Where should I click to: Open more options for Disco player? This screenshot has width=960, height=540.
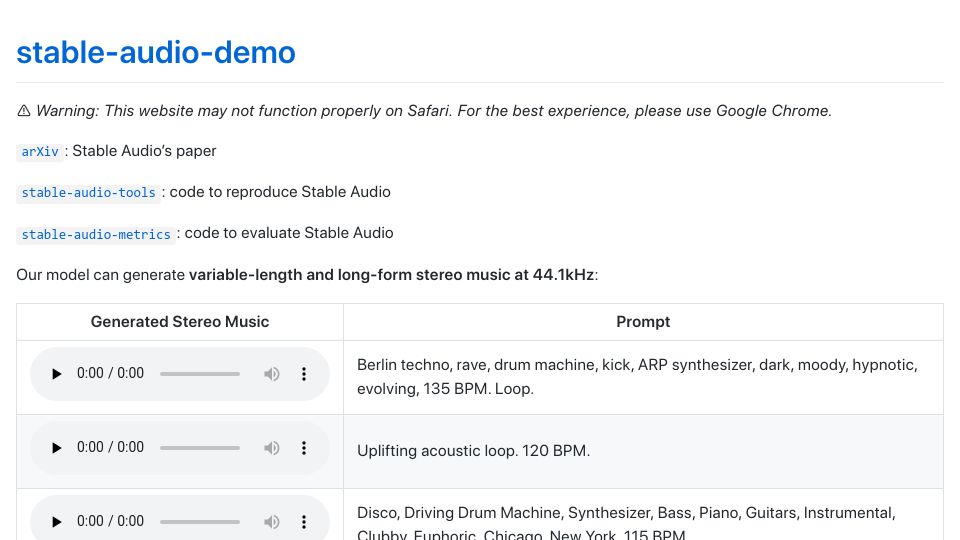pos(304,522)
